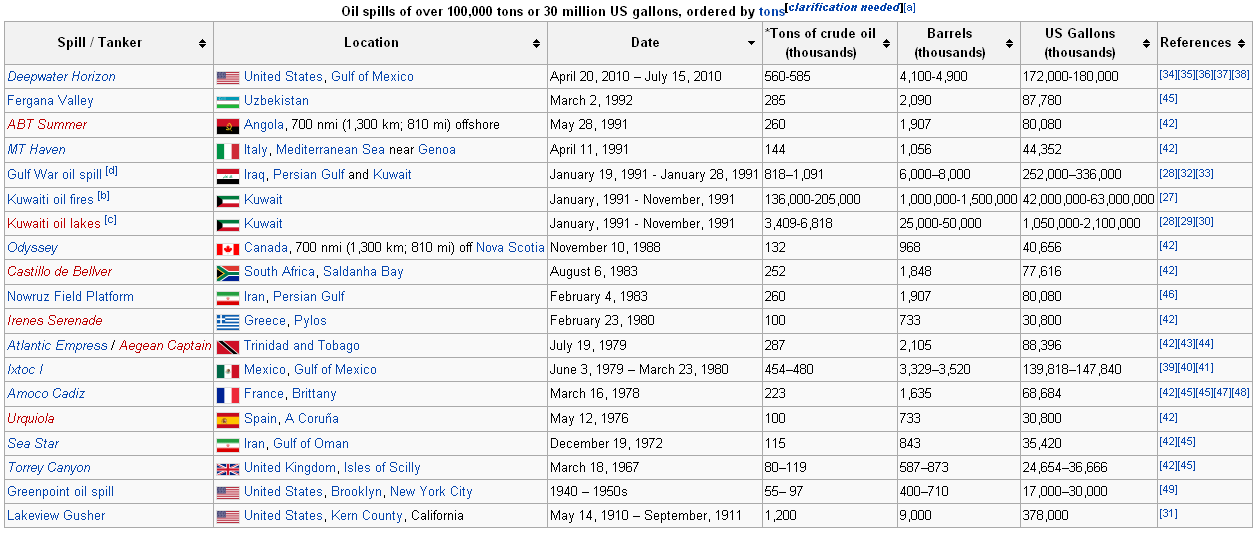Click the Greece flag icon

tap(228, 321)
